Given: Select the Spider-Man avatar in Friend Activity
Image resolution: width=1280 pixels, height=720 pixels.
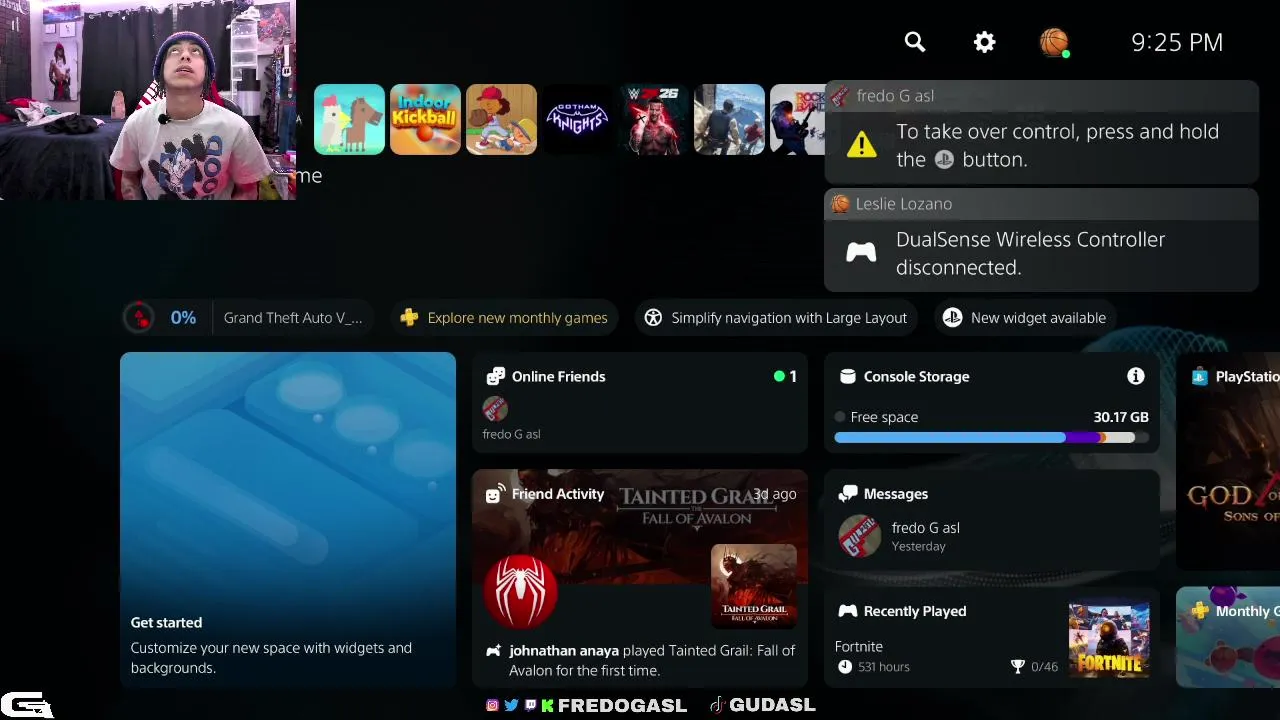Looking at the screenshot, I should [x=520, y=592].
